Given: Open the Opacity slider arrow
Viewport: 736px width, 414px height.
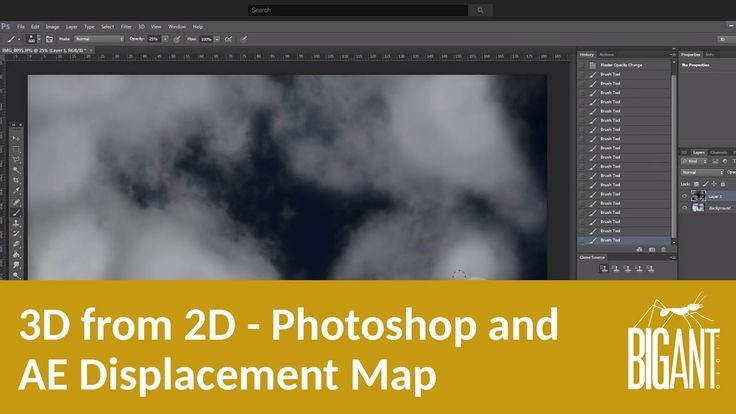Looking at the screenshot, I should pos(165,39).
